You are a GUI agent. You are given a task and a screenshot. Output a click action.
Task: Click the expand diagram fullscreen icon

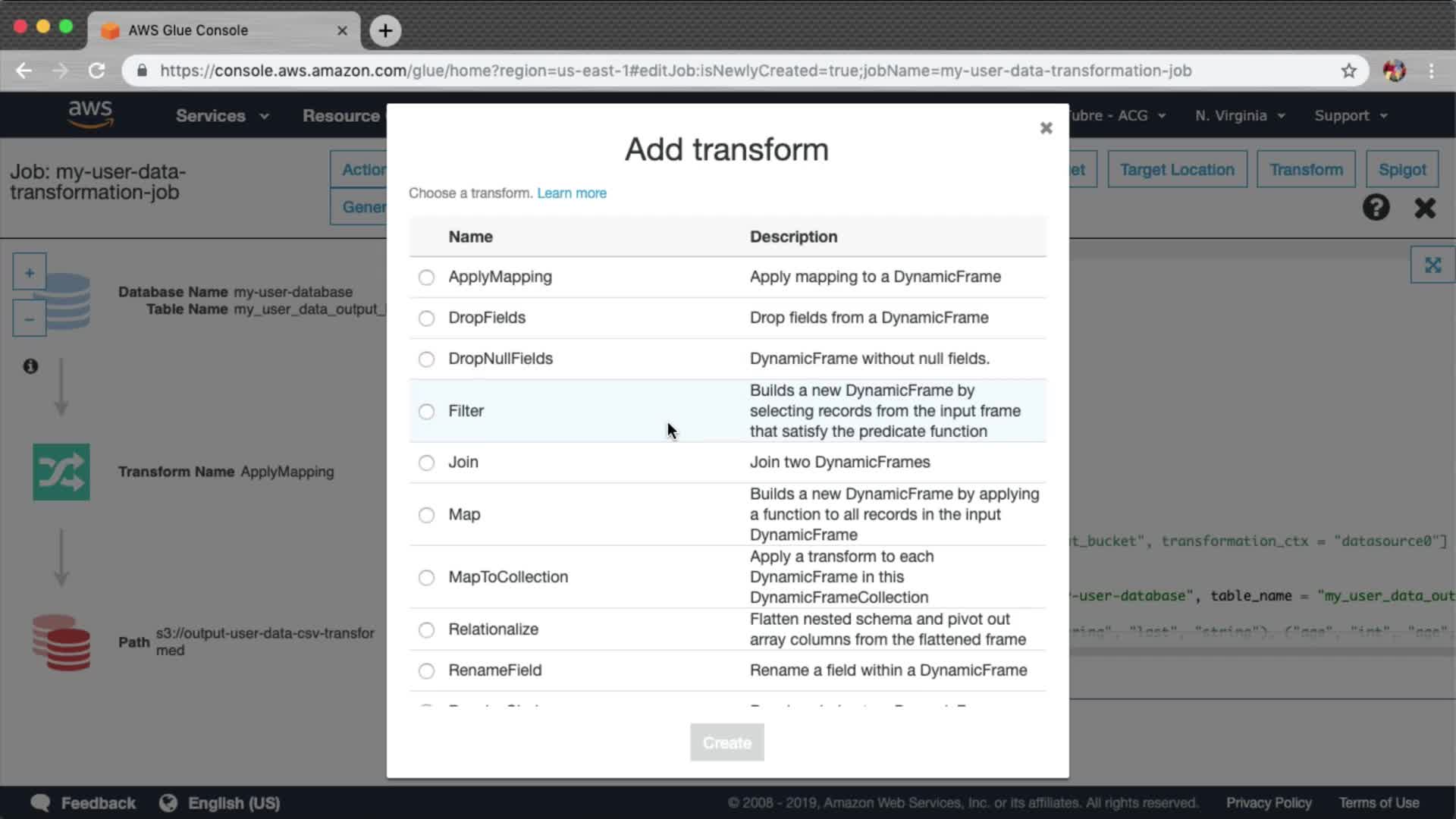[x=1432, y=265]
